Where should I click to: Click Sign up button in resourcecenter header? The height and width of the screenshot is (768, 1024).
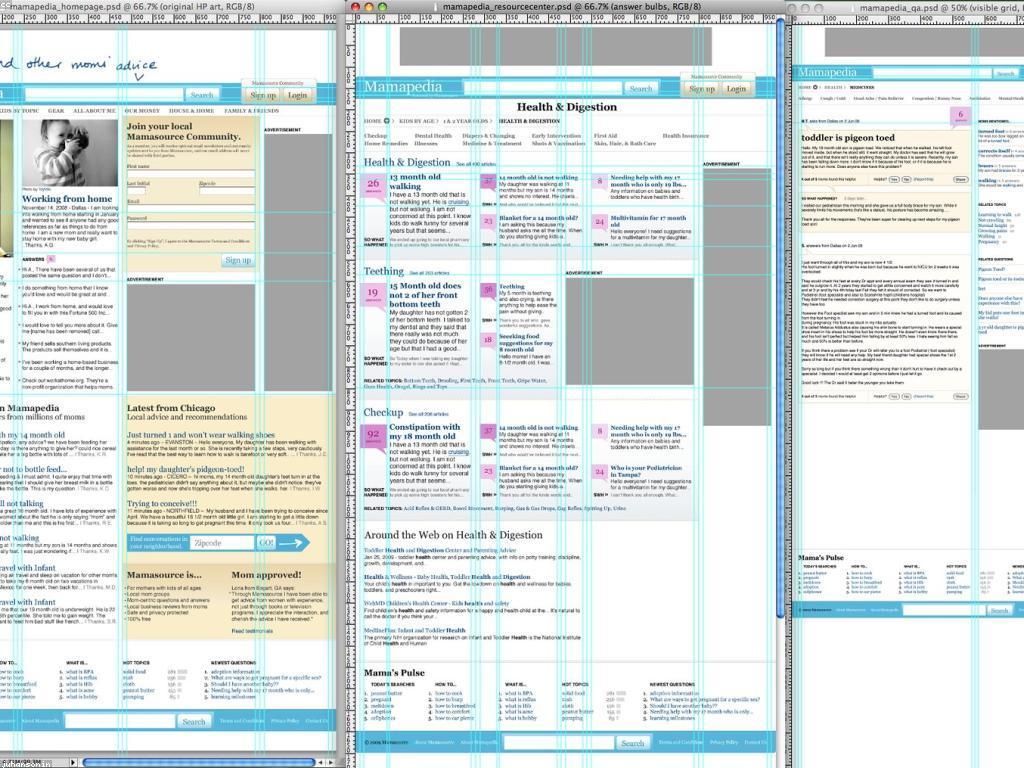pos(702,88)
